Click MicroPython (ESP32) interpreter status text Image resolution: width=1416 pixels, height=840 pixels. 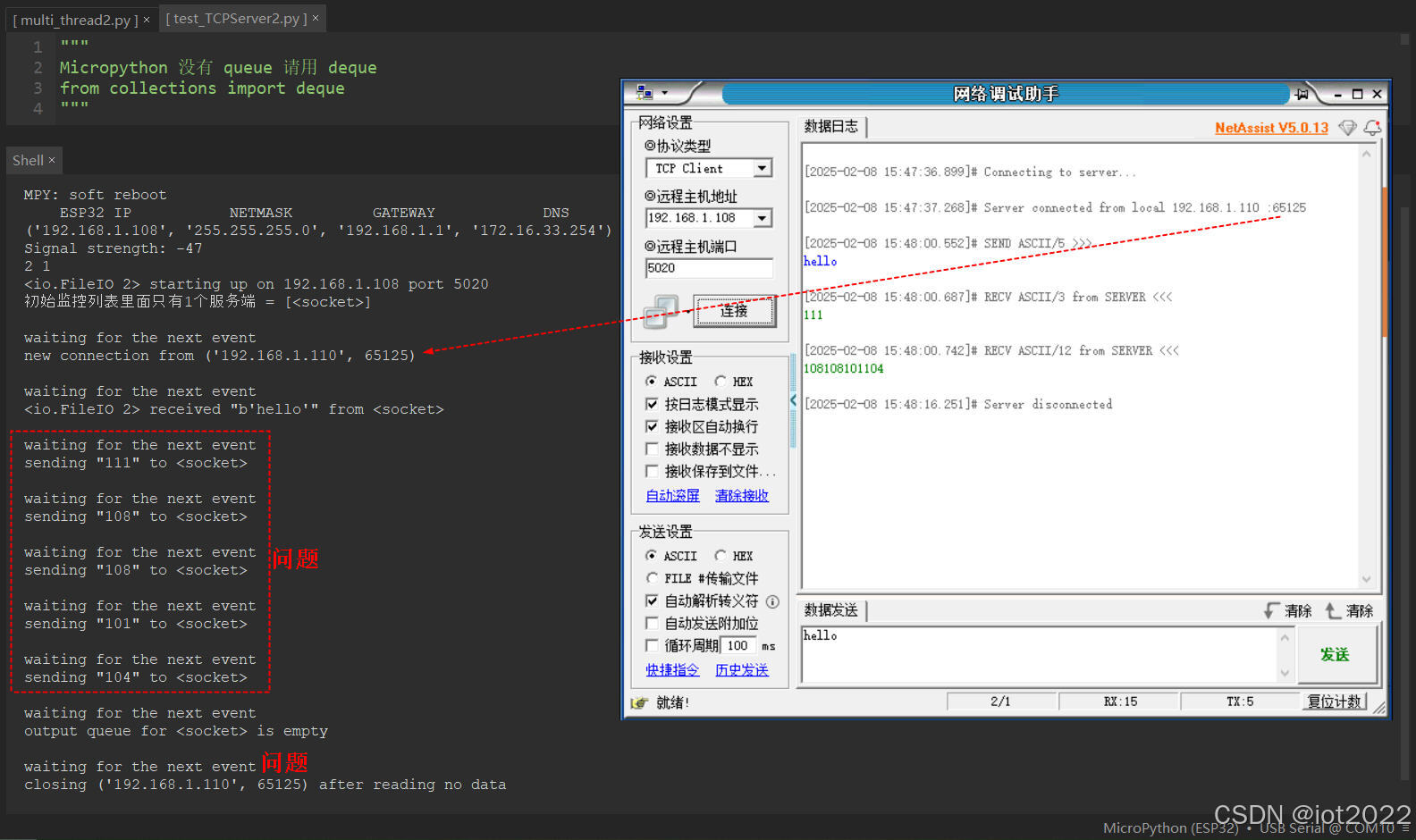(x=1170, y=827)
